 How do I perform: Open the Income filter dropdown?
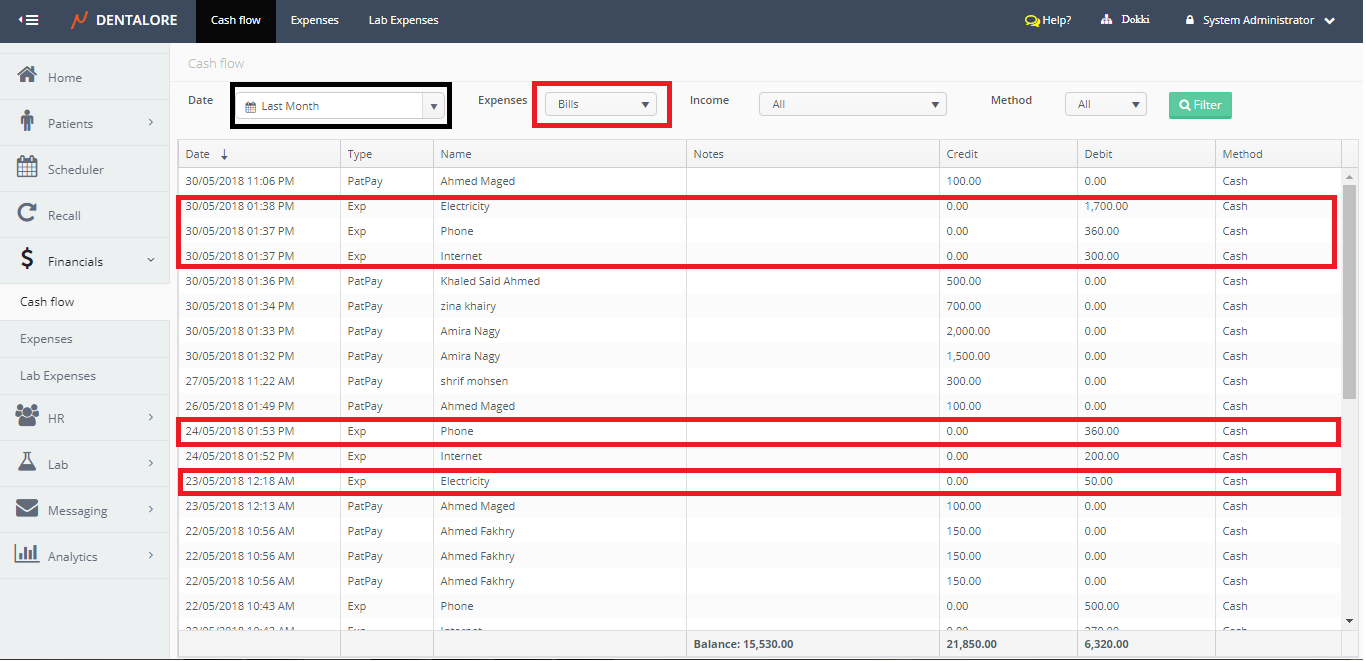pyautogui.click(x=852, y=104)
